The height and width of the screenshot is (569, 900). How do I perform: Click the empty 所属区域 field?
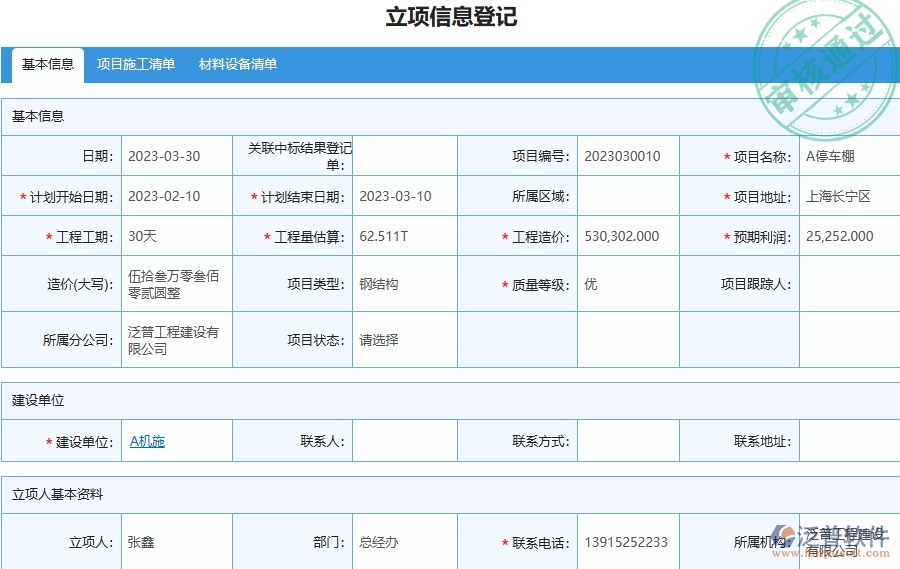click(x=628, y=196)
